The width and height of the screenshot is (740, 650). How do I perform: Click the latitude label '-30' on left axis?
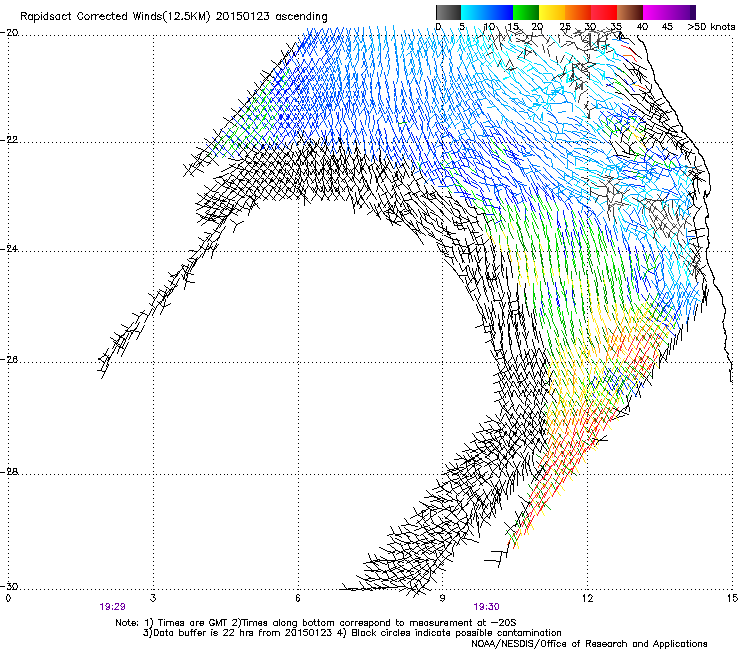click(x=9, y=586)
